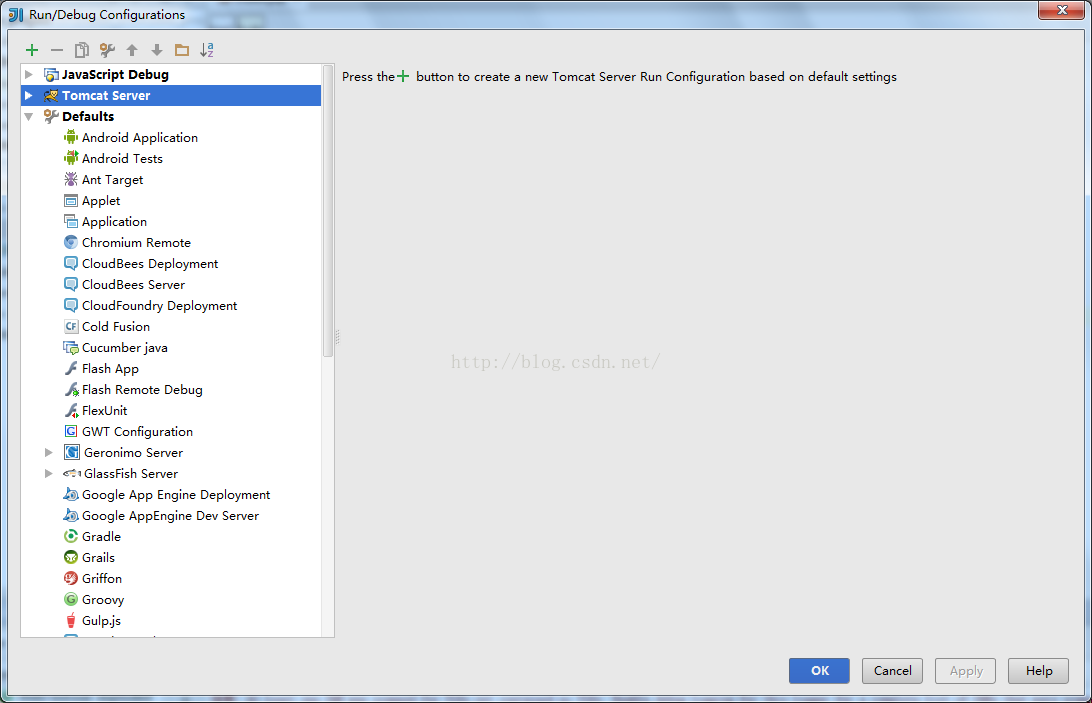Close the Run/Debug Configurations dialog
The width and height of the screenshot is (1092, 703).
[x=1061, y=10]
